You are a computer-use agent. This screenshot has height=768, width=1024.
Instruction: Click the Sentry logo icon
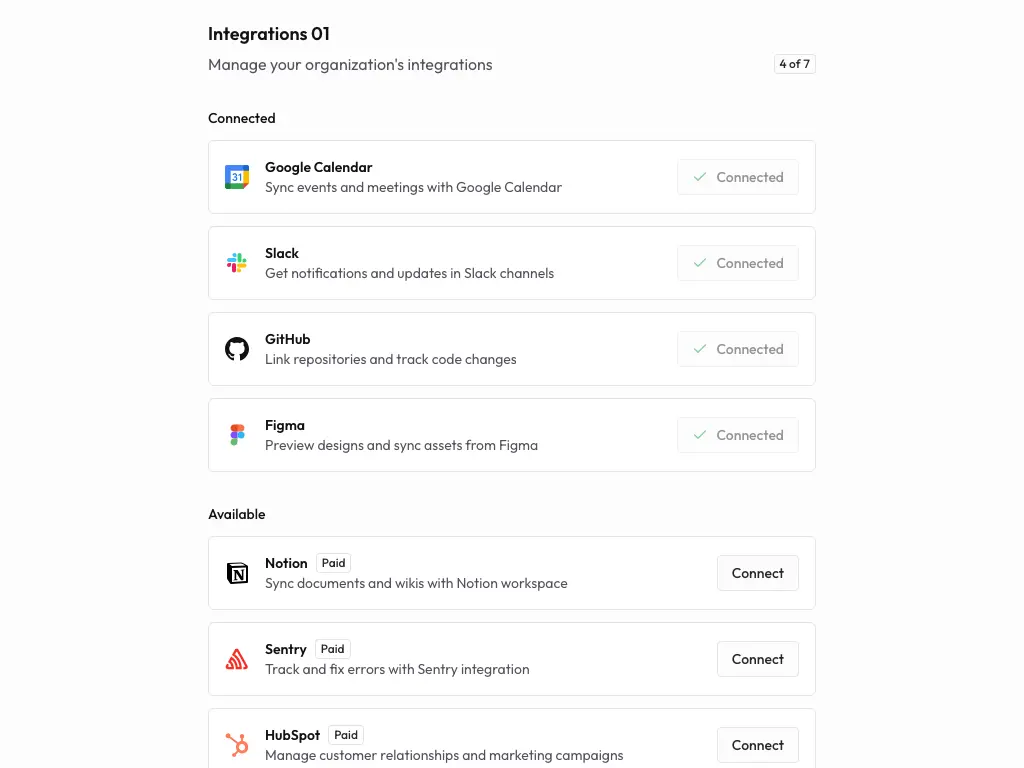pyautogui.click(x=236, y=659)
